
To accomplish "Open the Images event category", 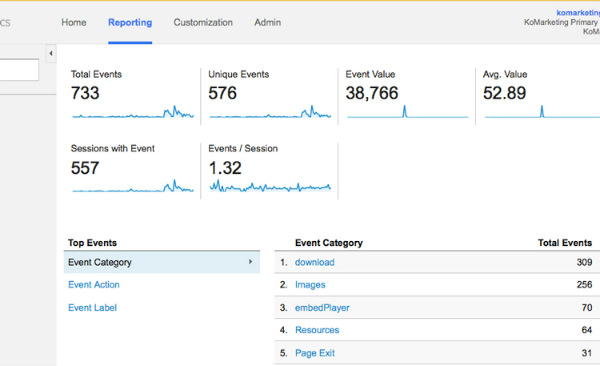I will [310, 284].
